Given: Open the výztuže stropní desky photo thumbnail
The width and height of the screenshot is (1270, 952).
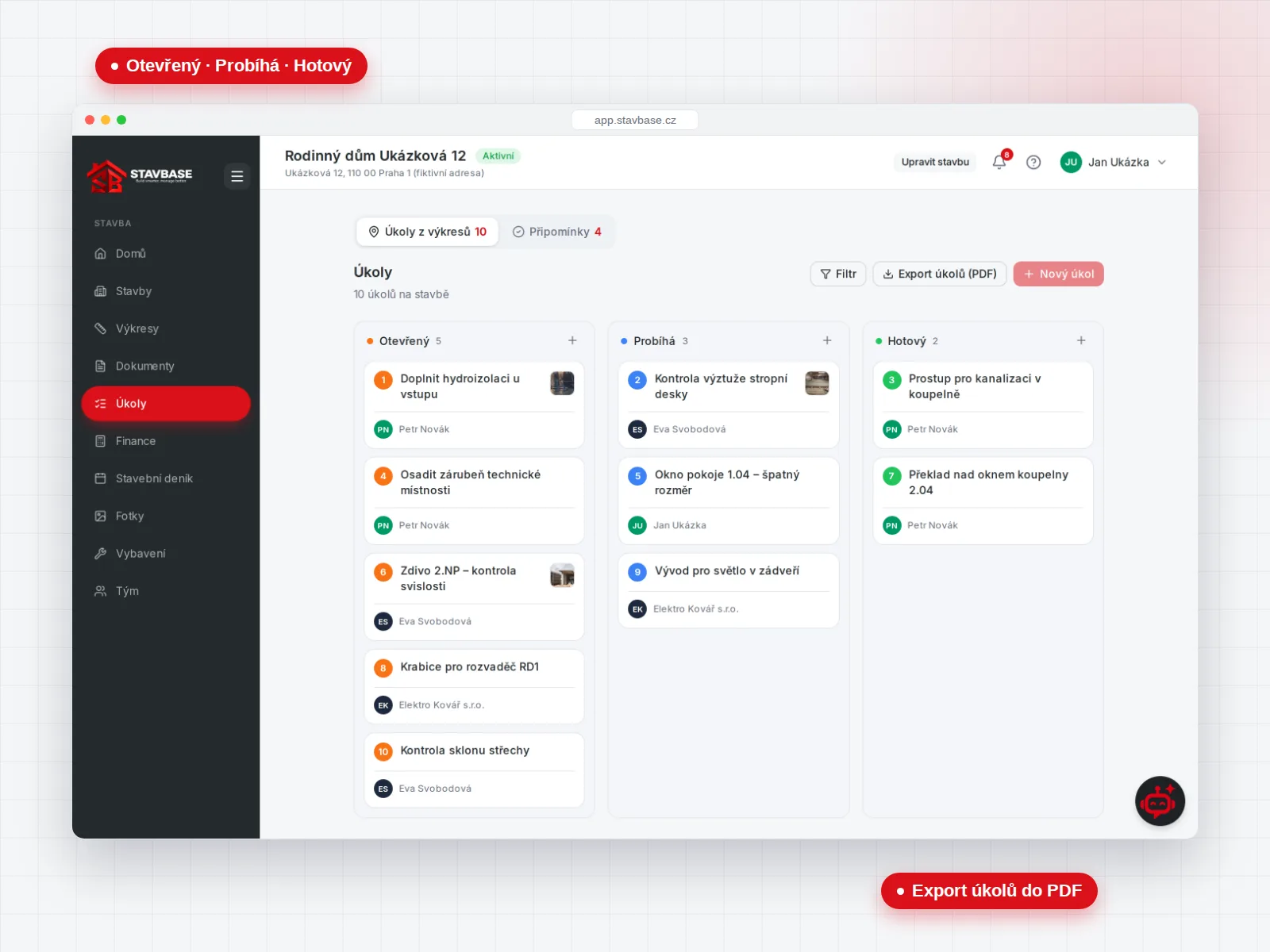Looking at the screenshot, I should point(817,383).
